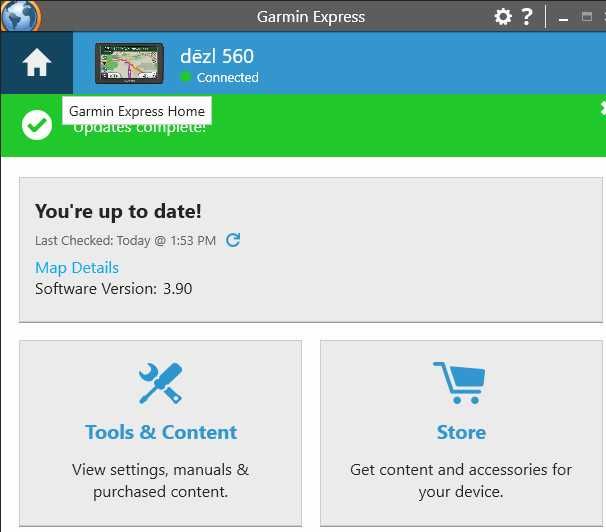Open help with the question mark icon
606x532 pixels.
pyautogui.click(x=526, y=17)
